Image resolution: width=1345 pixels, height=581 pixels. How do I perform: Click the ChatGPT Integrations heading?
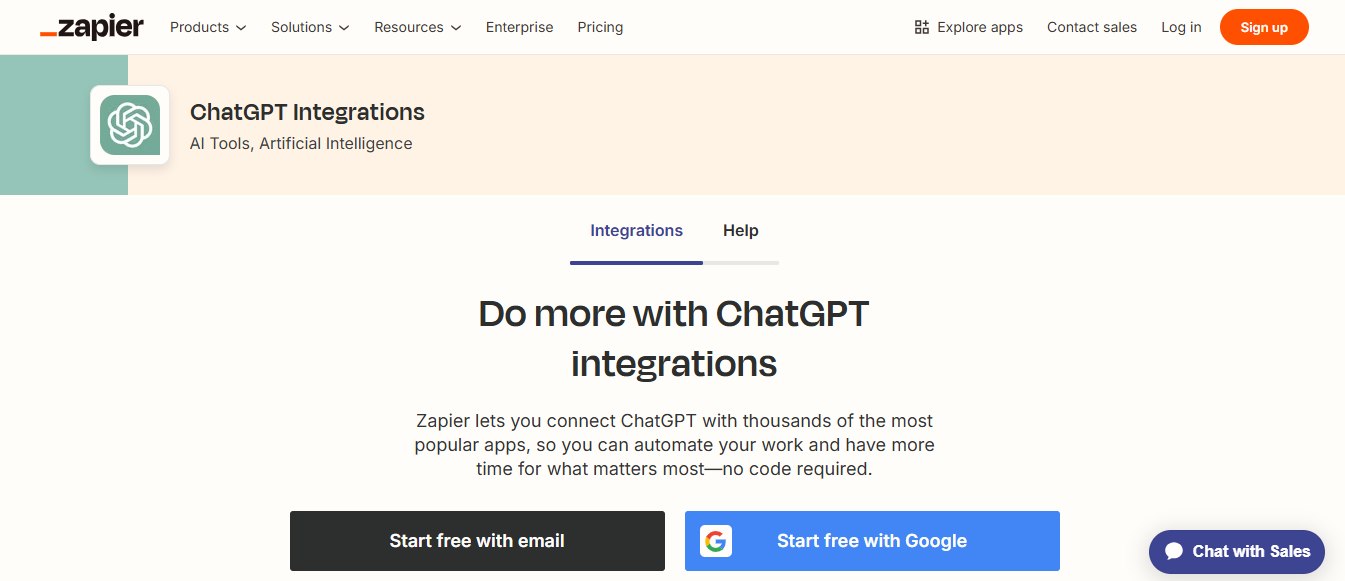pyautogui.click(x=307, y=111)
